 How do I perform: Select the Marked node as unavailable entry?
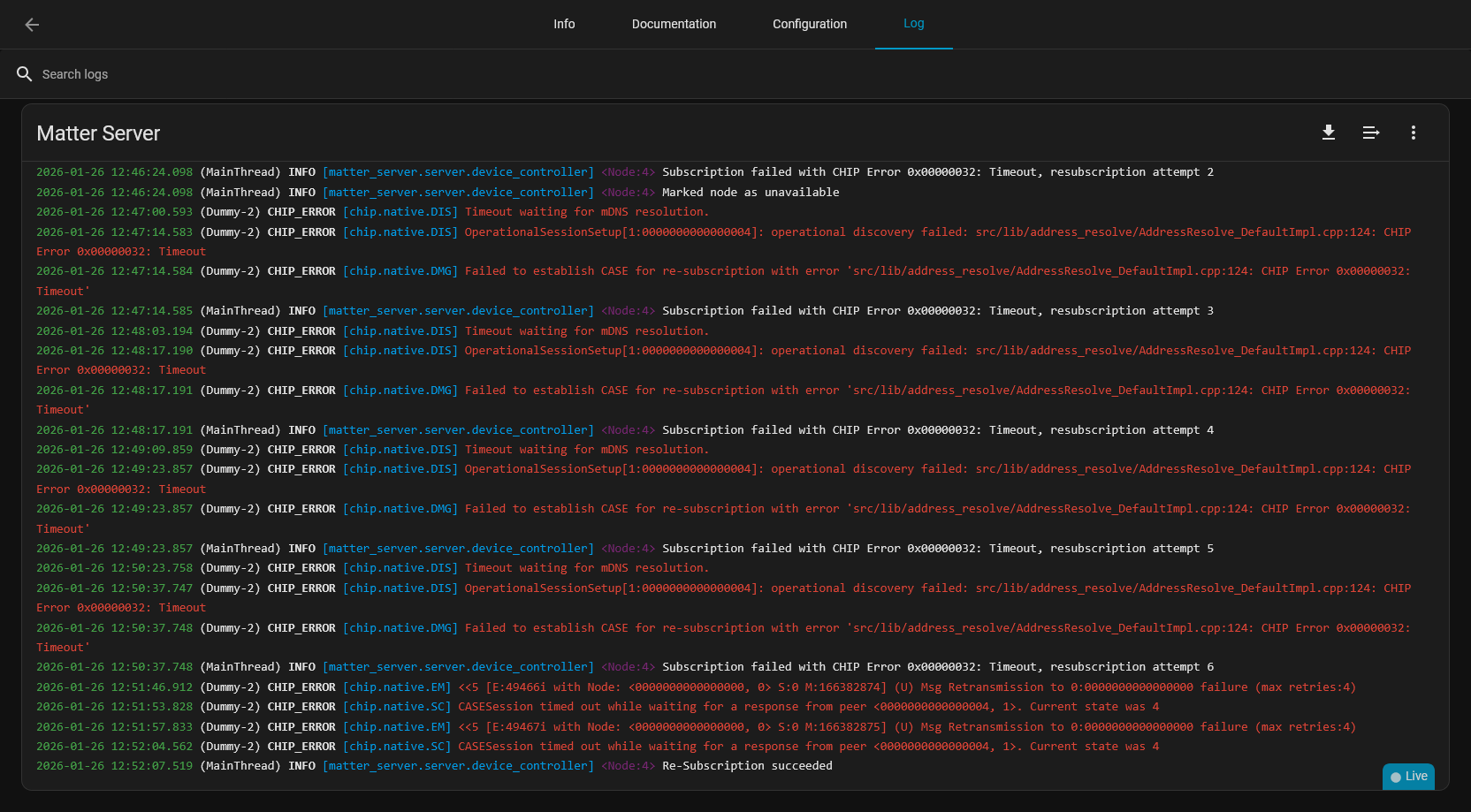coord(750,193)
